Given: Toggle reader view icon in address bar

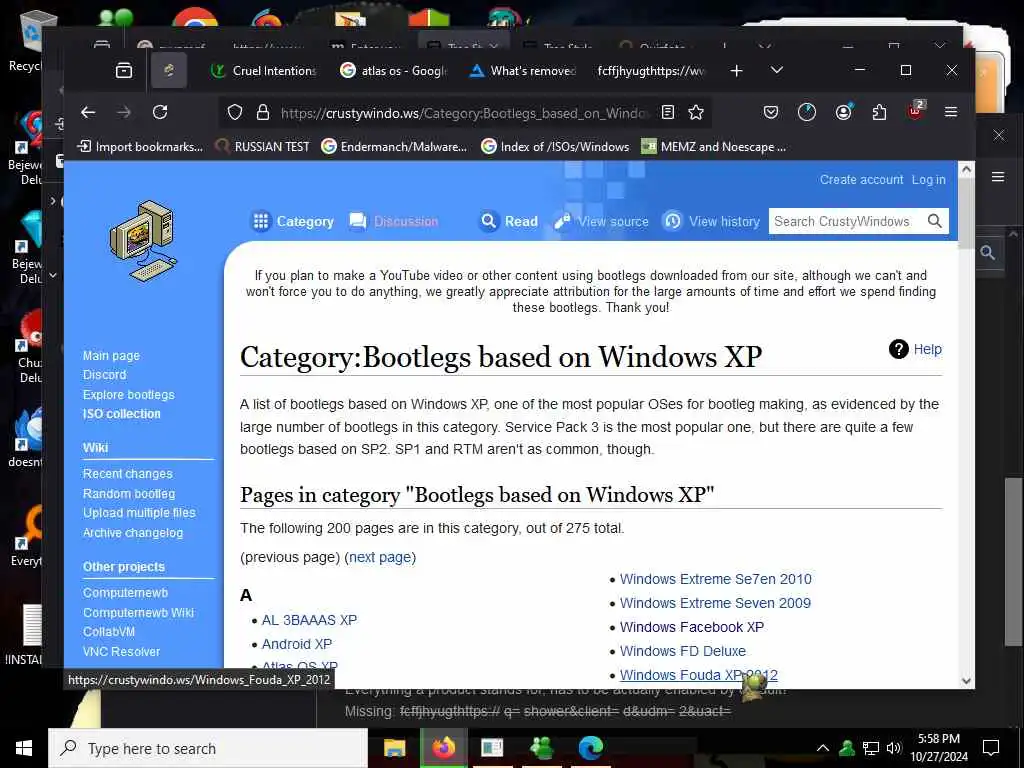Looking at the screenshot, I should pos(667,112).
